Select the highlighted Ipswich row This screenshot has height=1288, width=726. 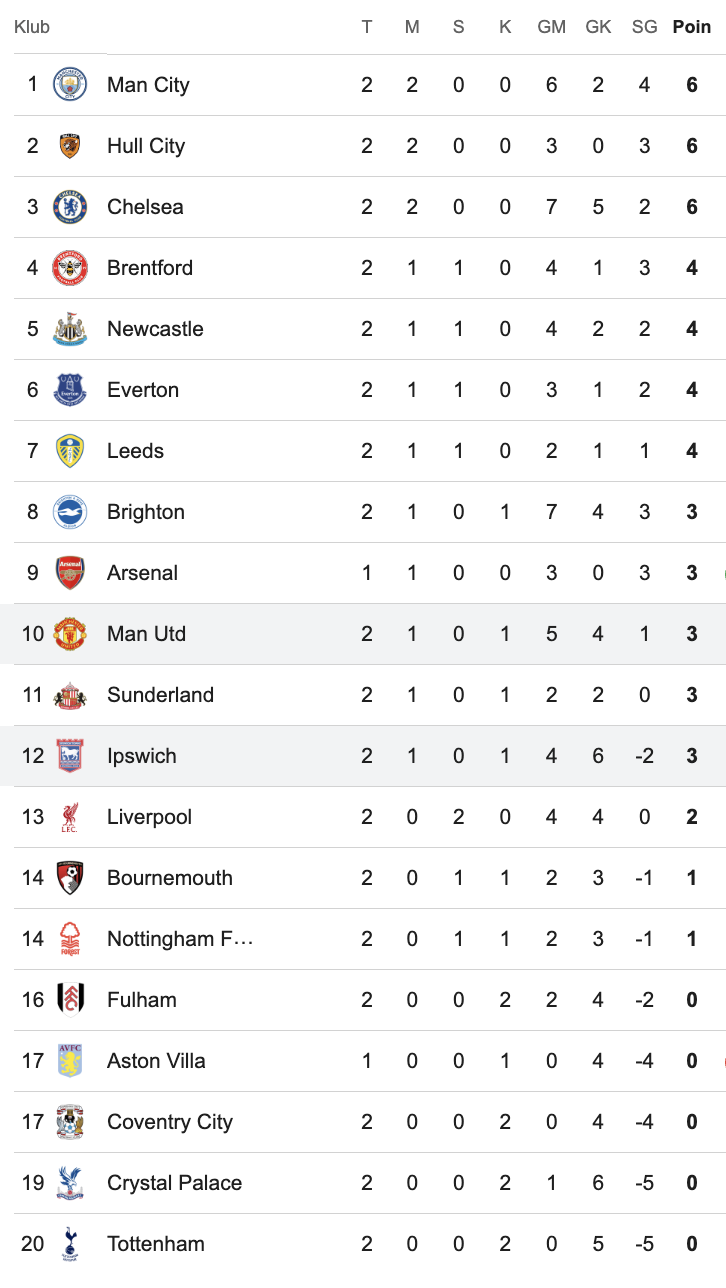(x=363, y=756)
